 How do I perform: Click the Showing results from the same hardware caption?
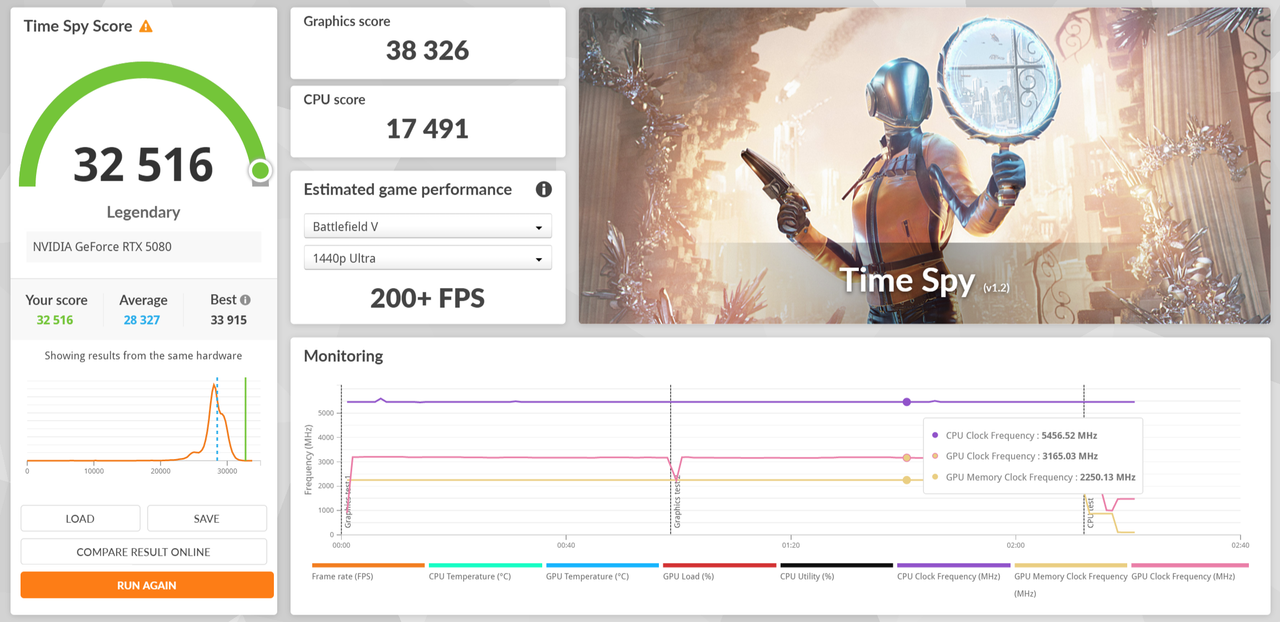(143, 355)
